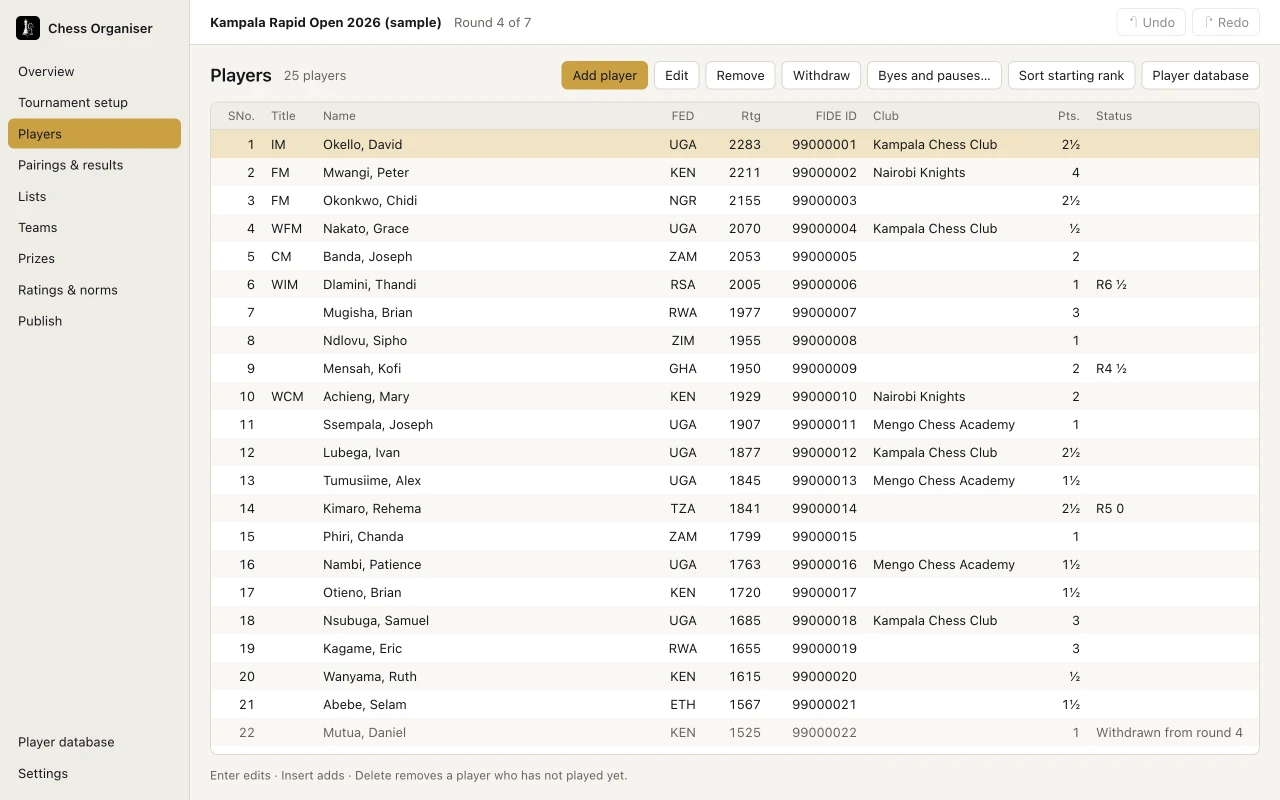Viewport: 1280px width, 800px height.
Task: Click the Chess Organiser app logo icon
Action: [x=28, y=28]
